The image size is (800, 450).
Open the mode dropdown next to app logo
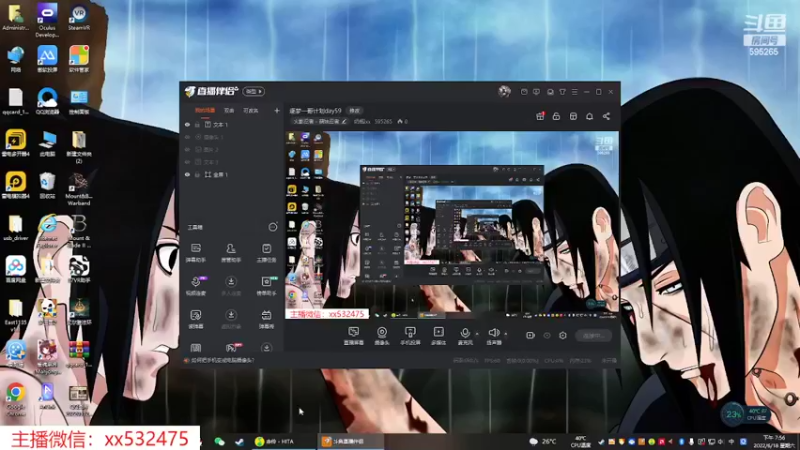click(254, 91)
